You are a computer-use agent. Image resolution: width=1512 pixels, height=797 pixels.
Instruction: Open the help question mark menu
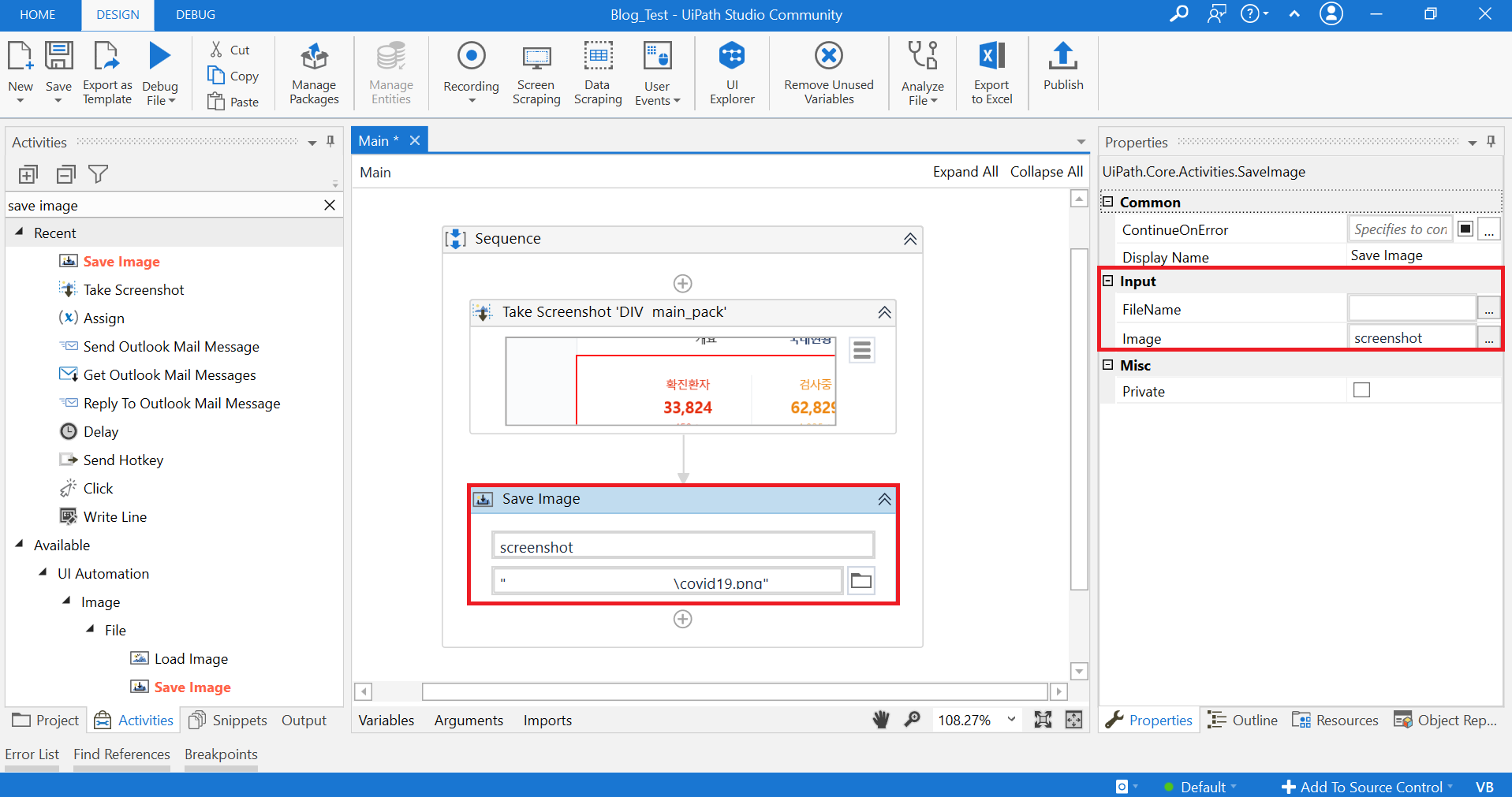point(1254,14)
